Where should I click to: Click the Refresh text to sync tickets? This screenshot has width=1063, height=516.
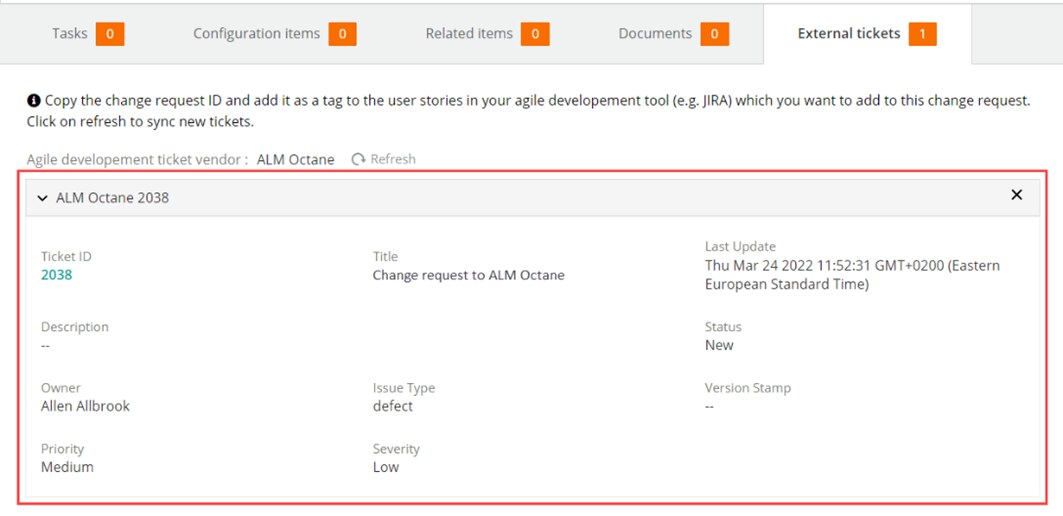(393, 160)
